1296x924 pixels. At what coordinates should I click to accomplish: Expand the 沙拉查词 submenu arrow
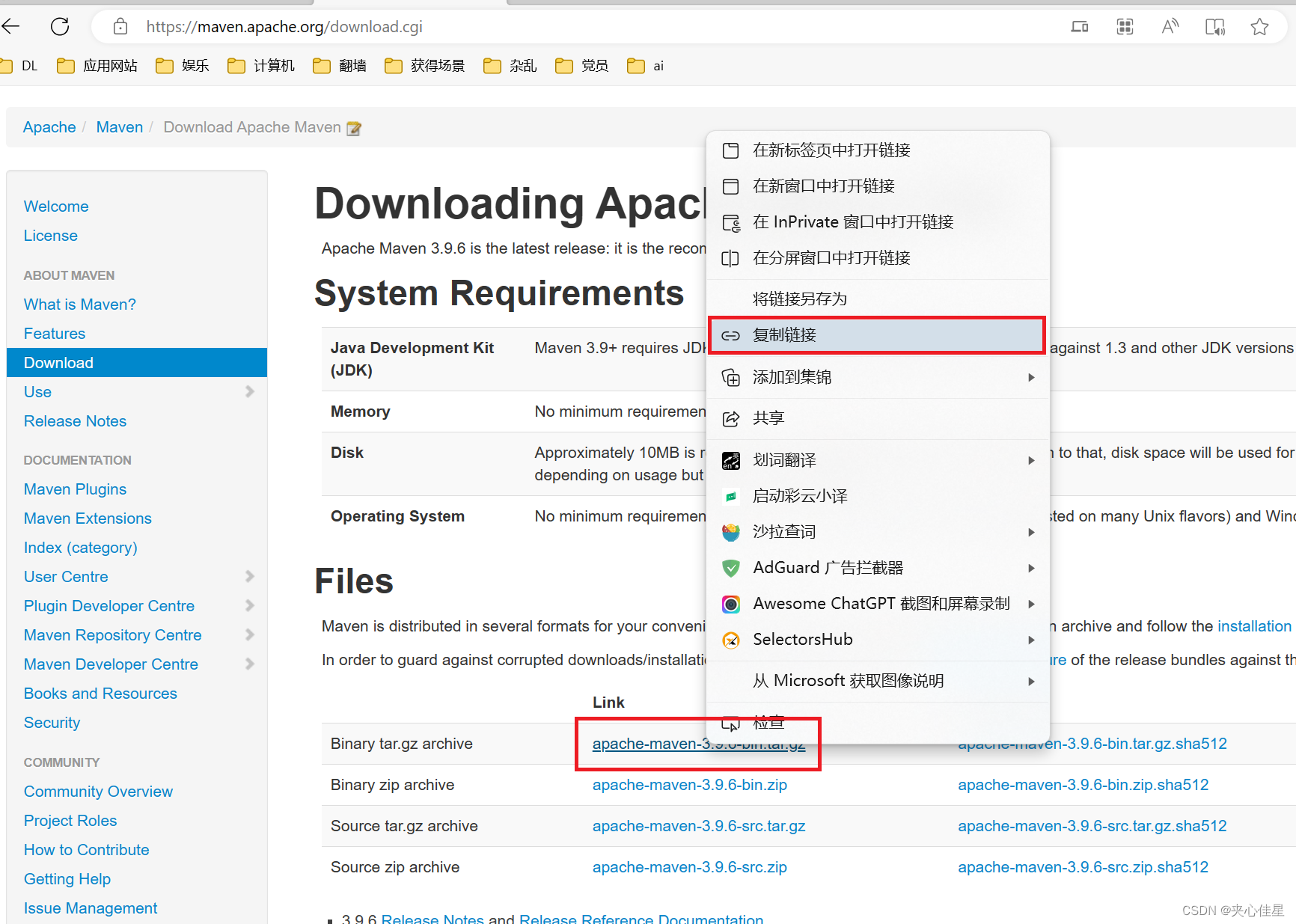pos(1031,532)
